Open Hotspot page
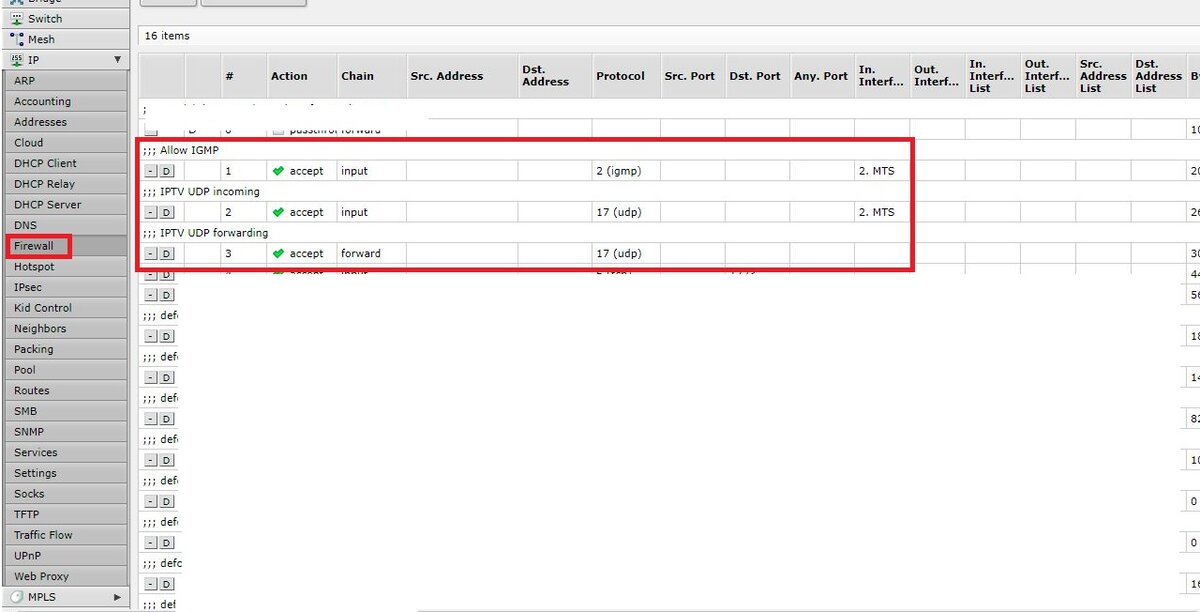Viewport: 1200px width, 612px height. click(x=66, y=267)
